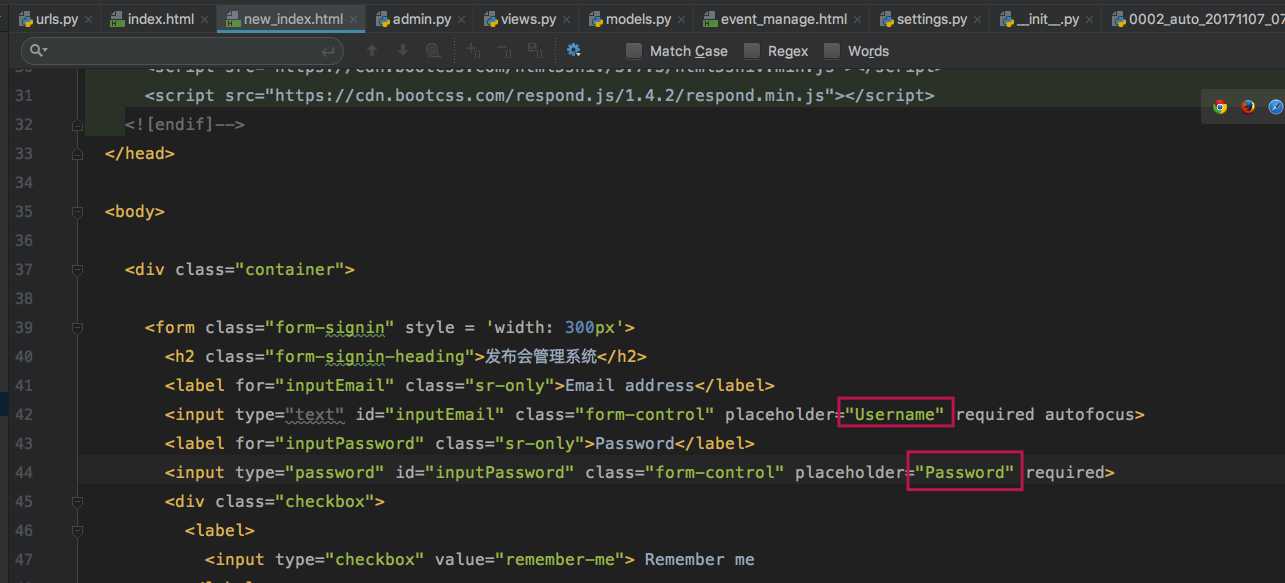Click the index.html file type icon

(x=117, y=19)
